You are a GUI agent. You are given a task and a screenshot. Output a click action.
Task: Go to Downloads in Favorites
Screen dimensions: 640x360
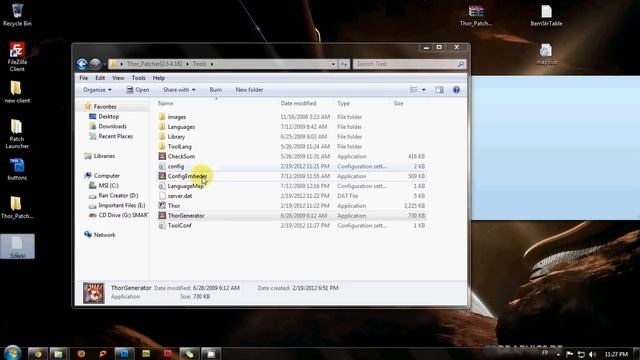tap(112, 127)
